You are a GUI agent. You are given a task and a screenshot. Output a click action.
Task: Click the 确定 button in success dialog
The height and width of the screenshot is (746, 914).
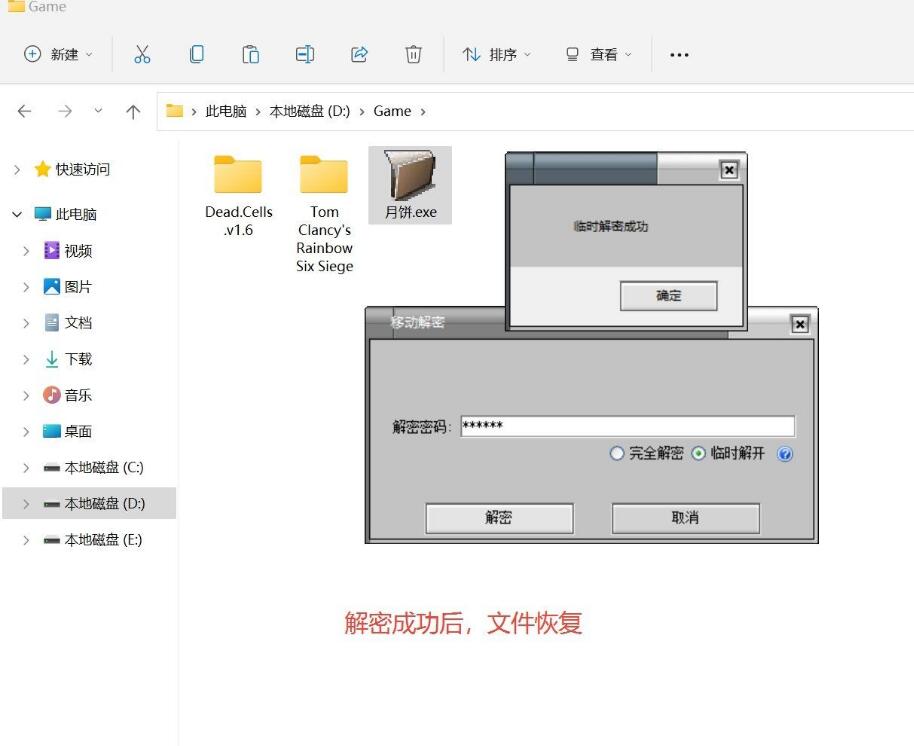(x=668, y=296)
